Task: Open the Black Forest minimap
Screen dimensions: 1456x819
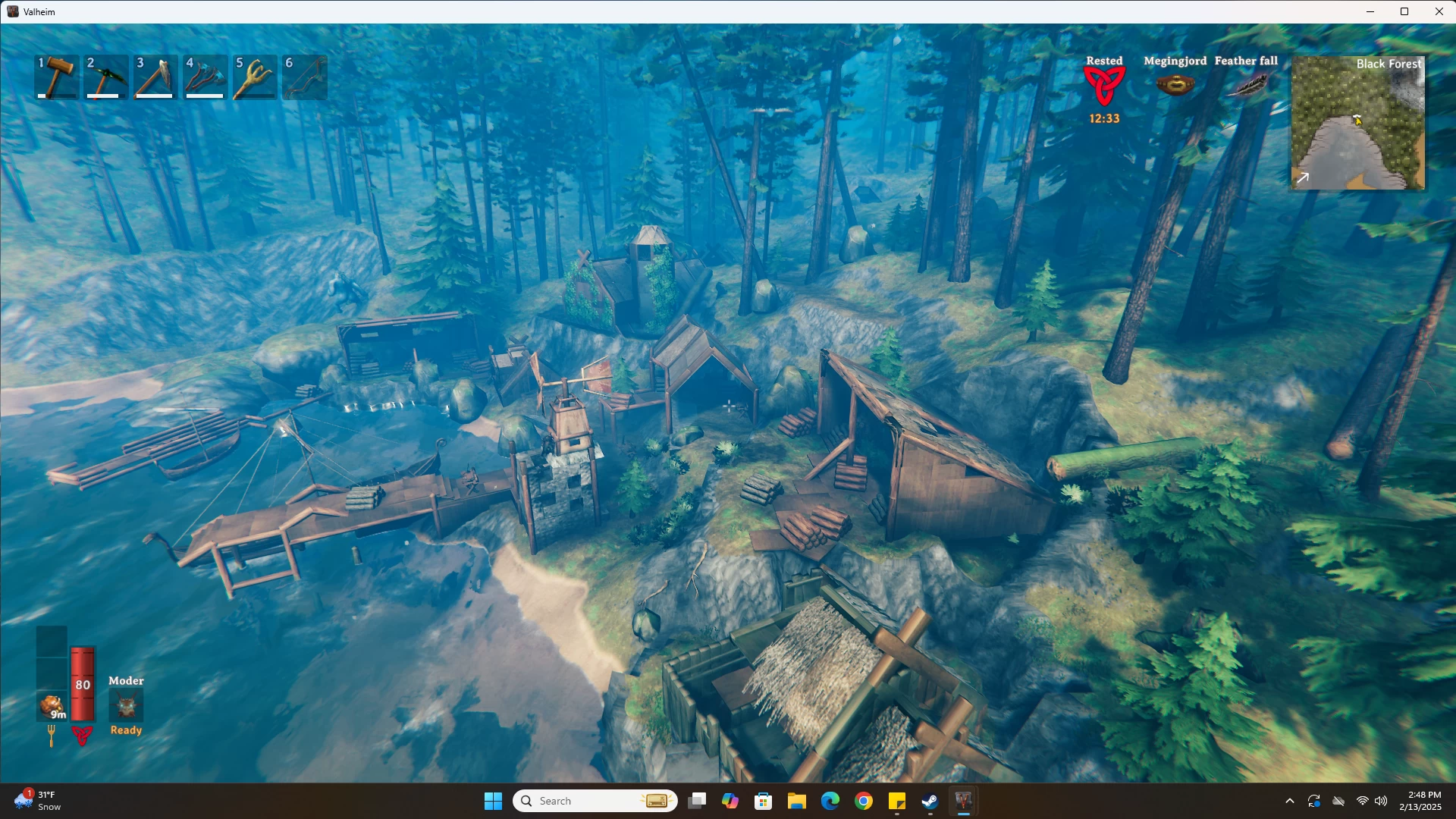Action: [x=1358, y=123]
